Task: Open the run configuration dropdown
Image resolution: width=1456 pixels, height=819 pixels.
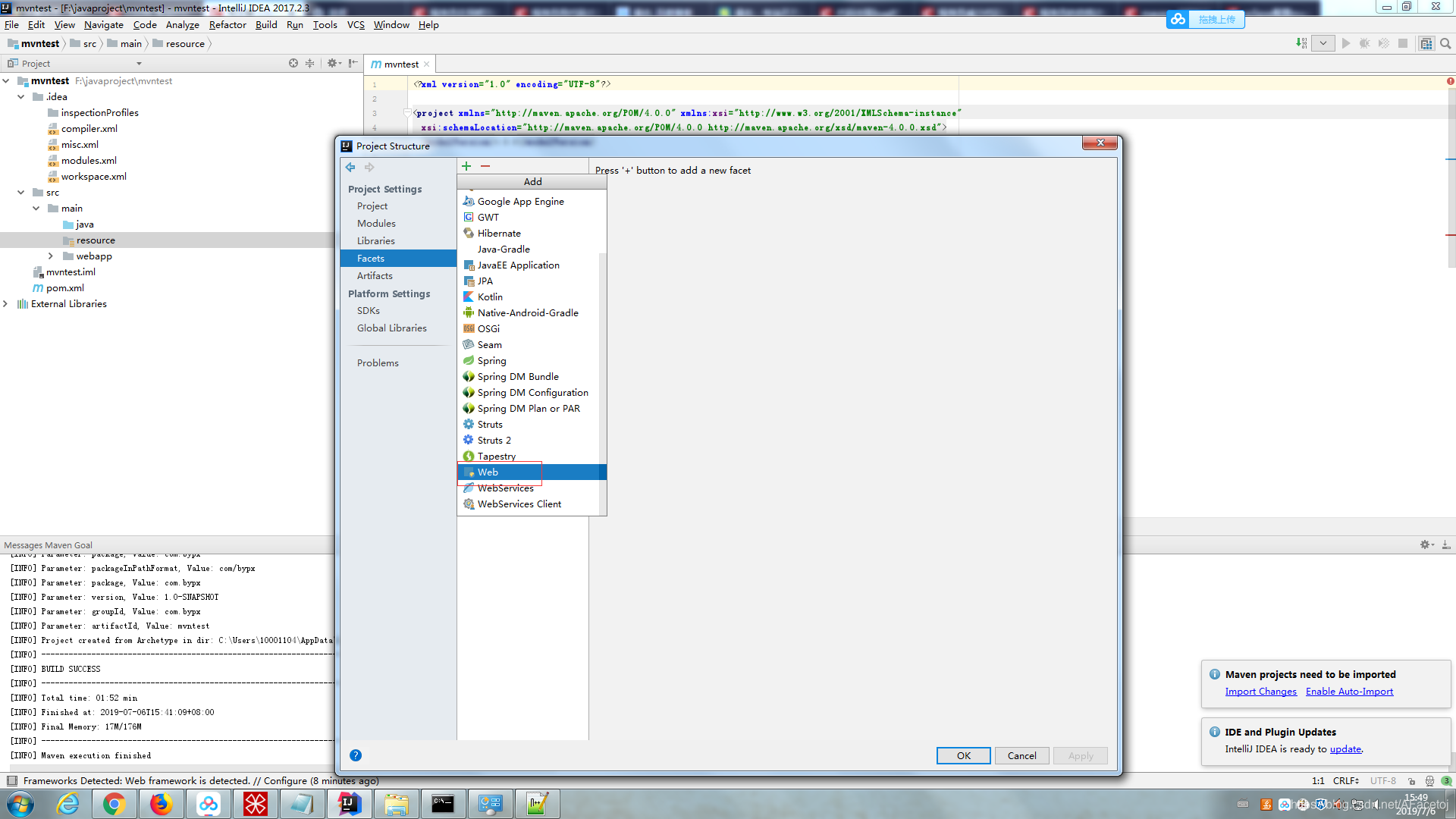Action: 1323,43
